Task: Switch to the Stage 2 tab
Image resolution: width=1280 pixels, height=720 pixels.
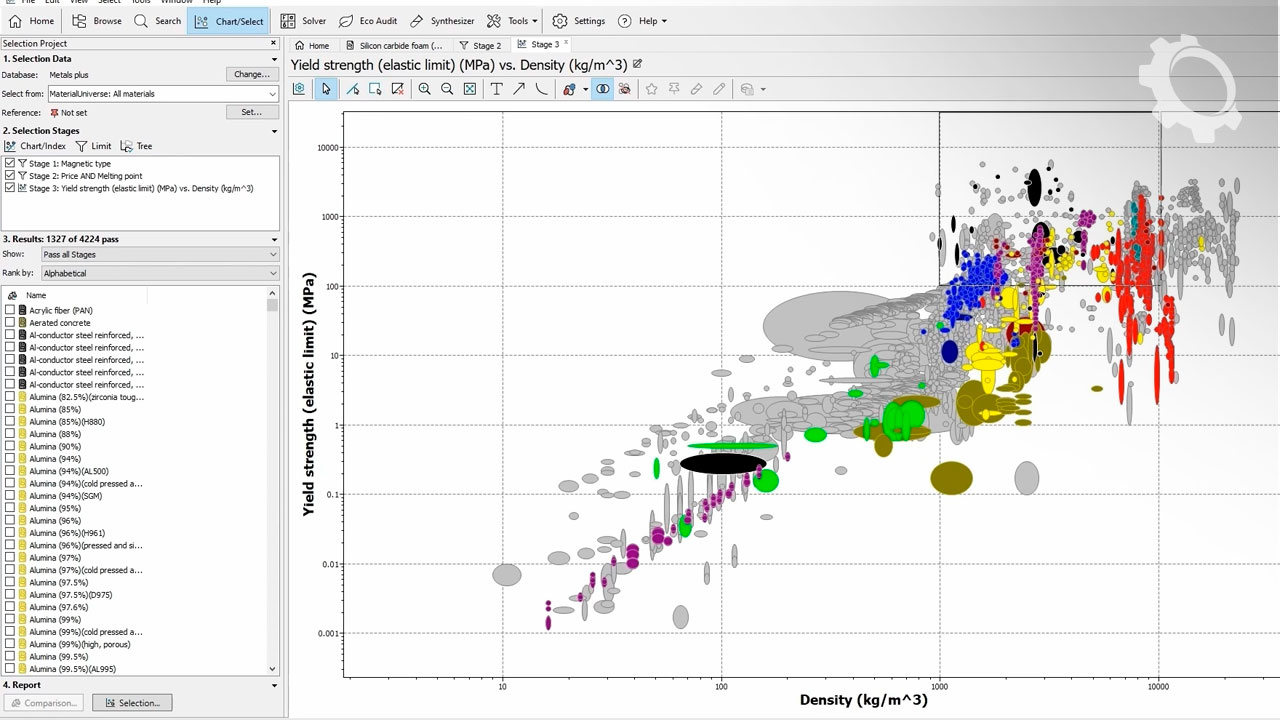Action: (480, 45)
